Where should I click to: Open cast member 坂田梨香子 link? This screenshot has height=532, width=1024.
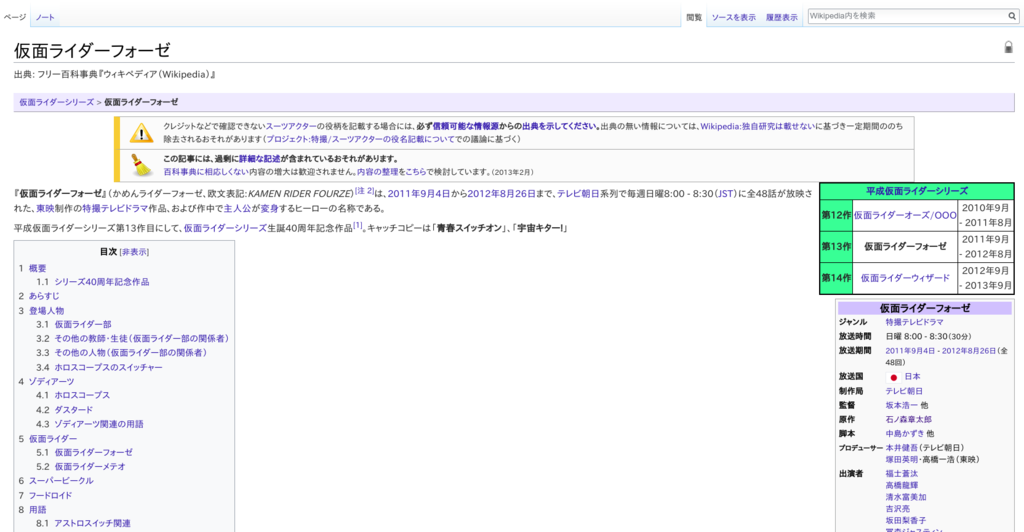(x=906, y=521)
